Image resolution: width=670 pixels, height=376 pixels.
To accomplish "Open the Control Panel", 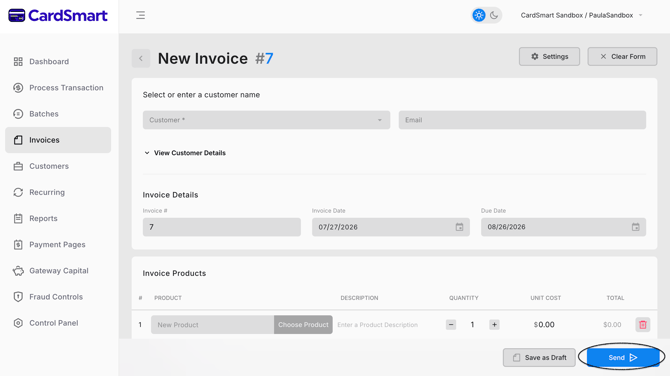I will point(58,323).
